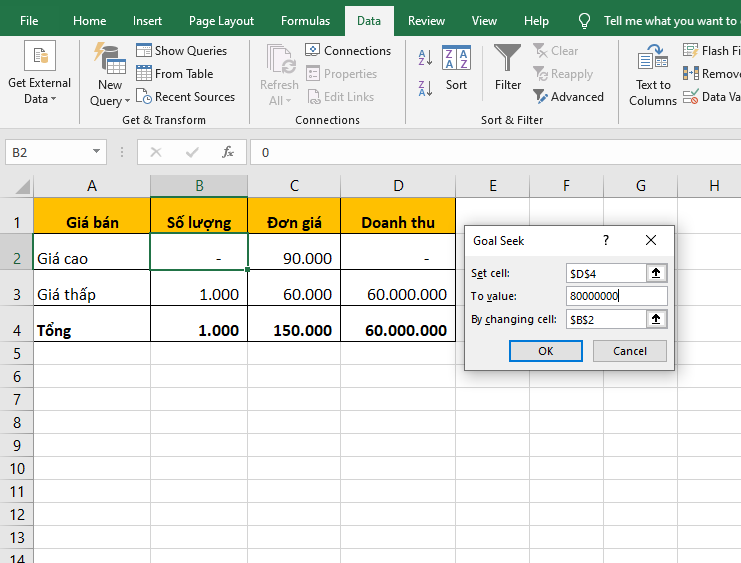The height and width of the screenshot is (563, 741).
Task: Open the Page Layout tab
Action: [221, 20]
